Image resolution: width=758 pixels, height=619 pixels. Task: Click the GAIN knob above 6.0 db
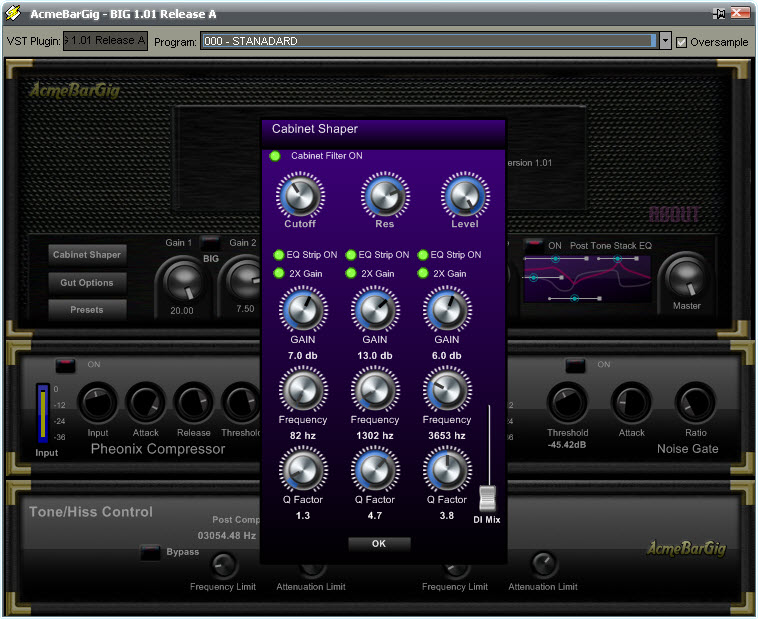pos(447,310)
